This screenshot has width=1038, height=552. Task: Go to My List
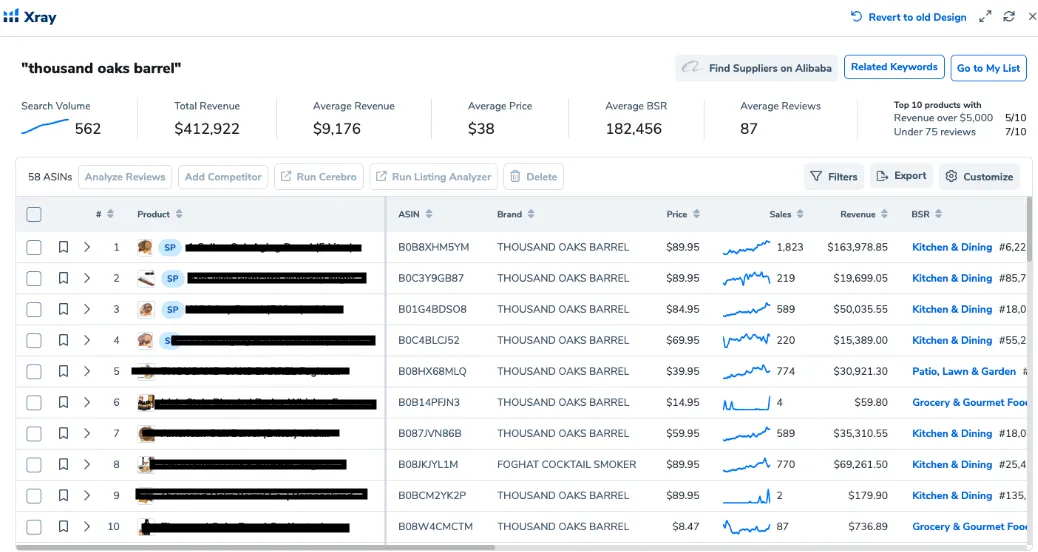[x=988, y=68]
